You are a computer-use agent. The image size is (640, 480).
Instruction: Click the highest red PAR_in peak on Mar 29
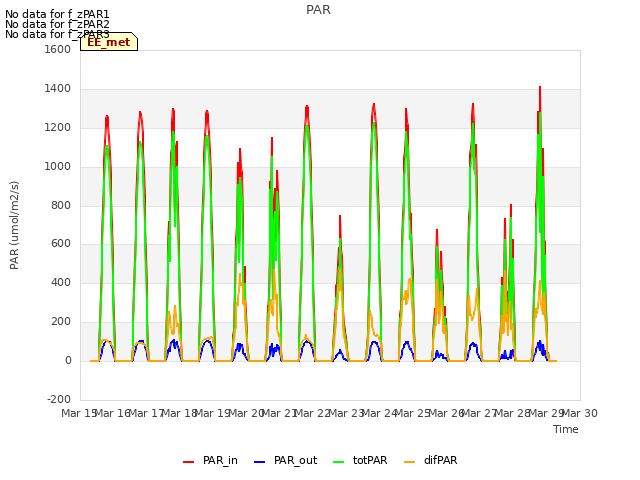point(540,87)
